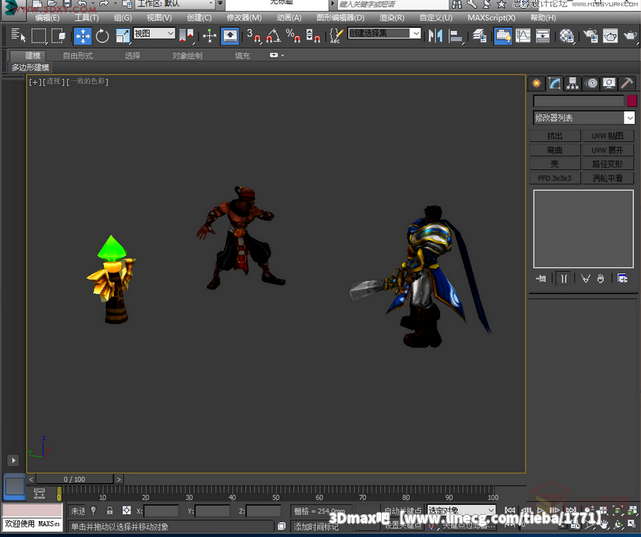Open Utilities command panel tab
This screenshot has height=537, width=641.
(627, 83)
